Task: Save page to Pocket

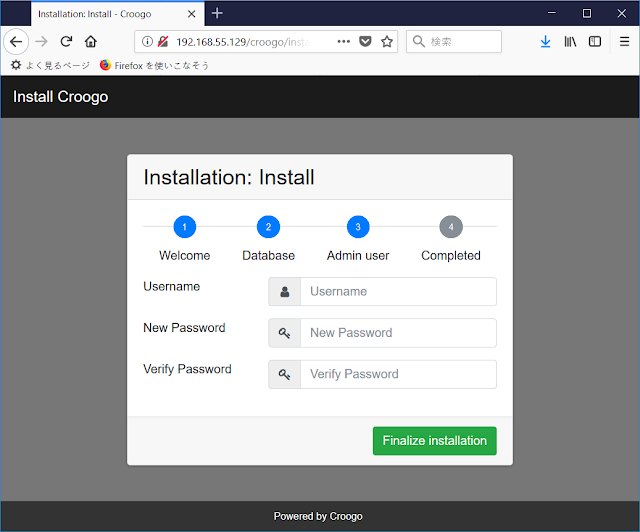Action: coord(365,41)
